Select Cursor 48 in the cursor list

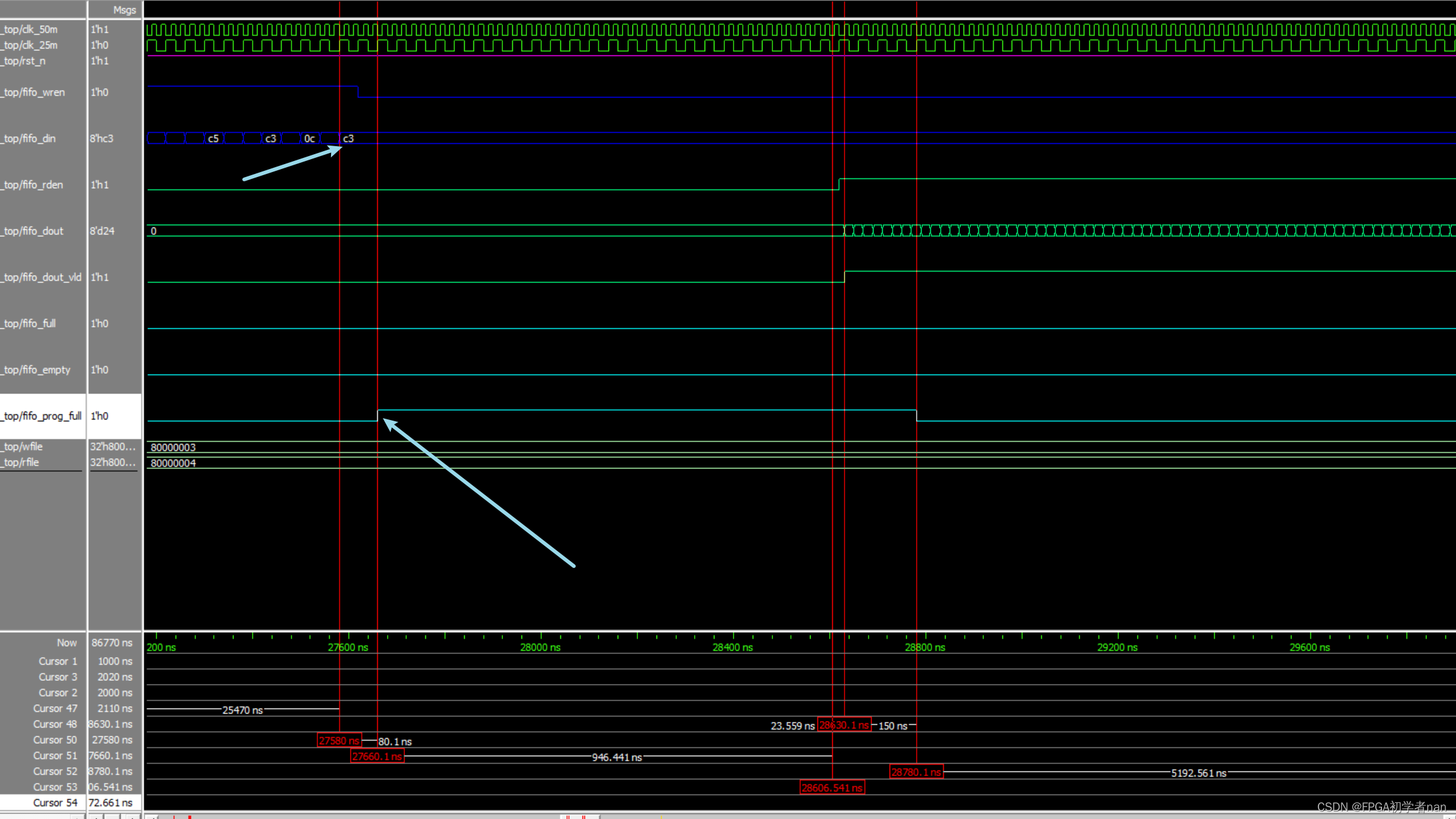(55, 724)
